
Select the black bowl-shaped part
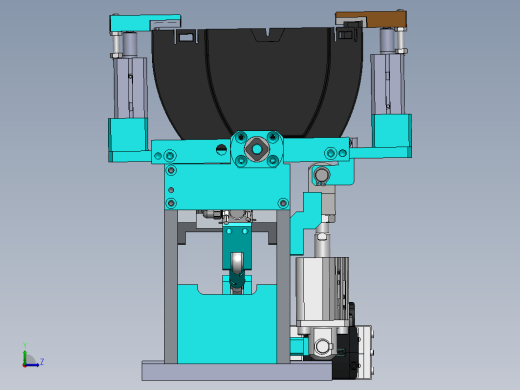[257, 83]
